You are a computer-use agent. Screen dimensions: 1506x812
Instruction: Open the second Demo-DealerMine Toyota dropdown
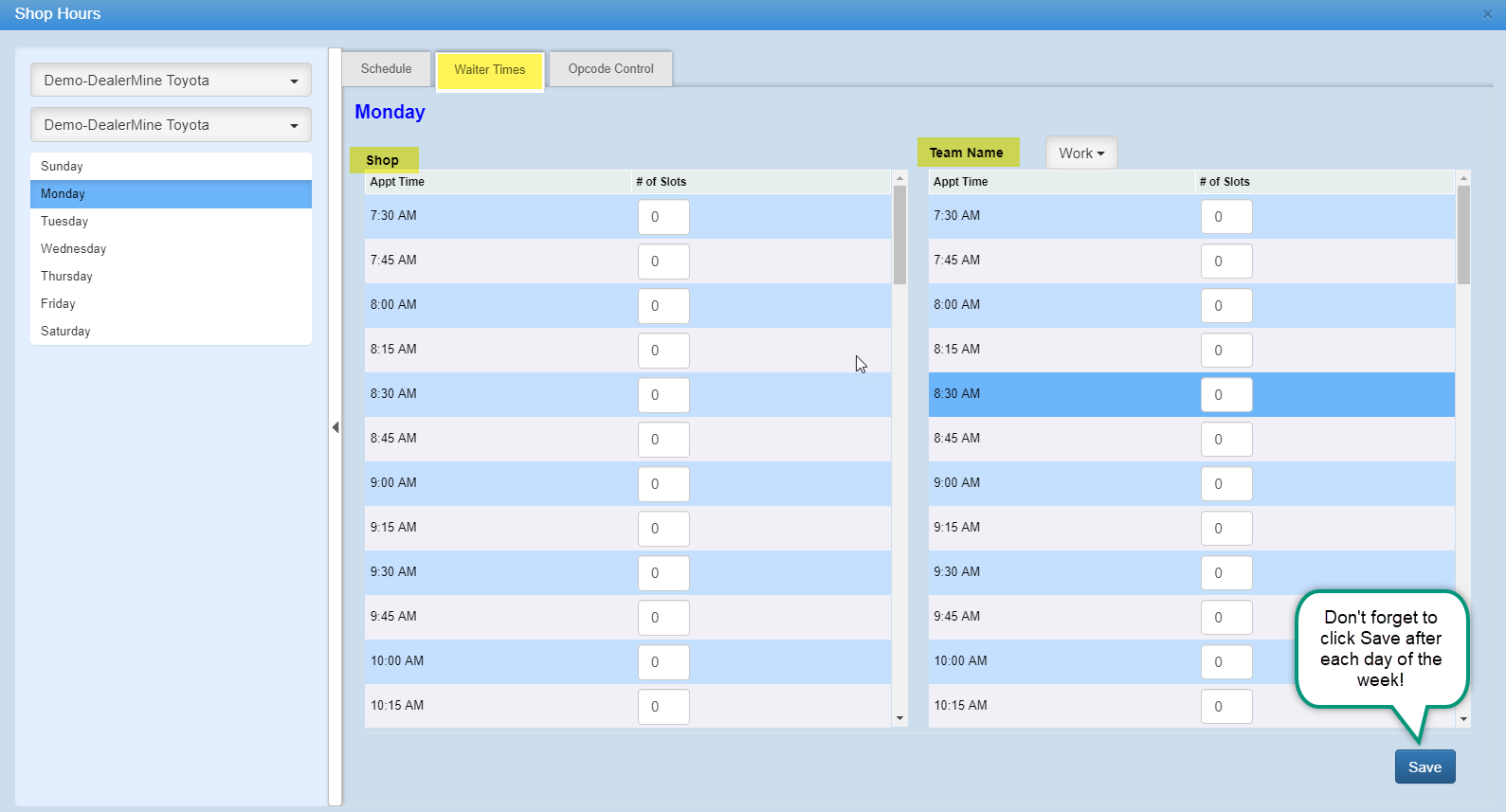coord(171,125)
